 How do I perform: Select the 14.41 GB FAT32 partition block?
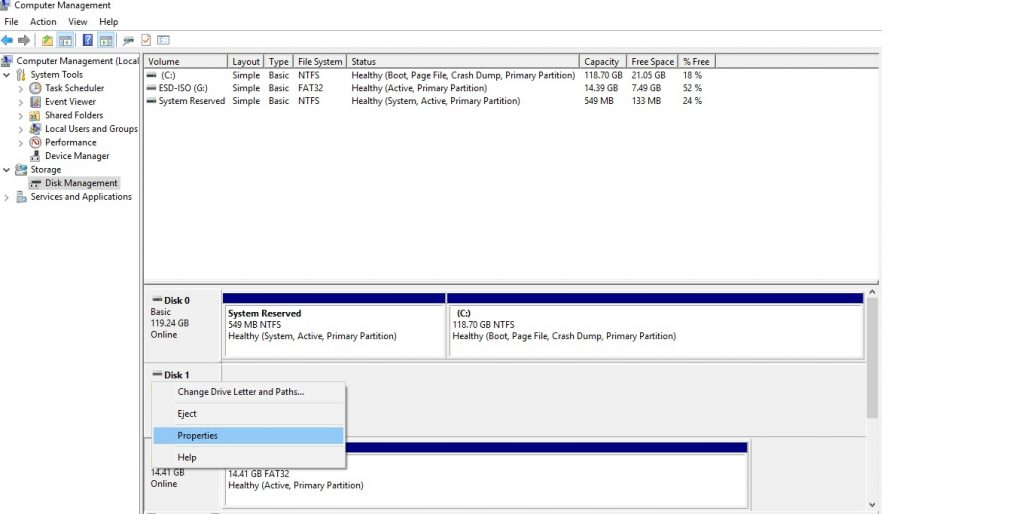(x=486, y=475)
